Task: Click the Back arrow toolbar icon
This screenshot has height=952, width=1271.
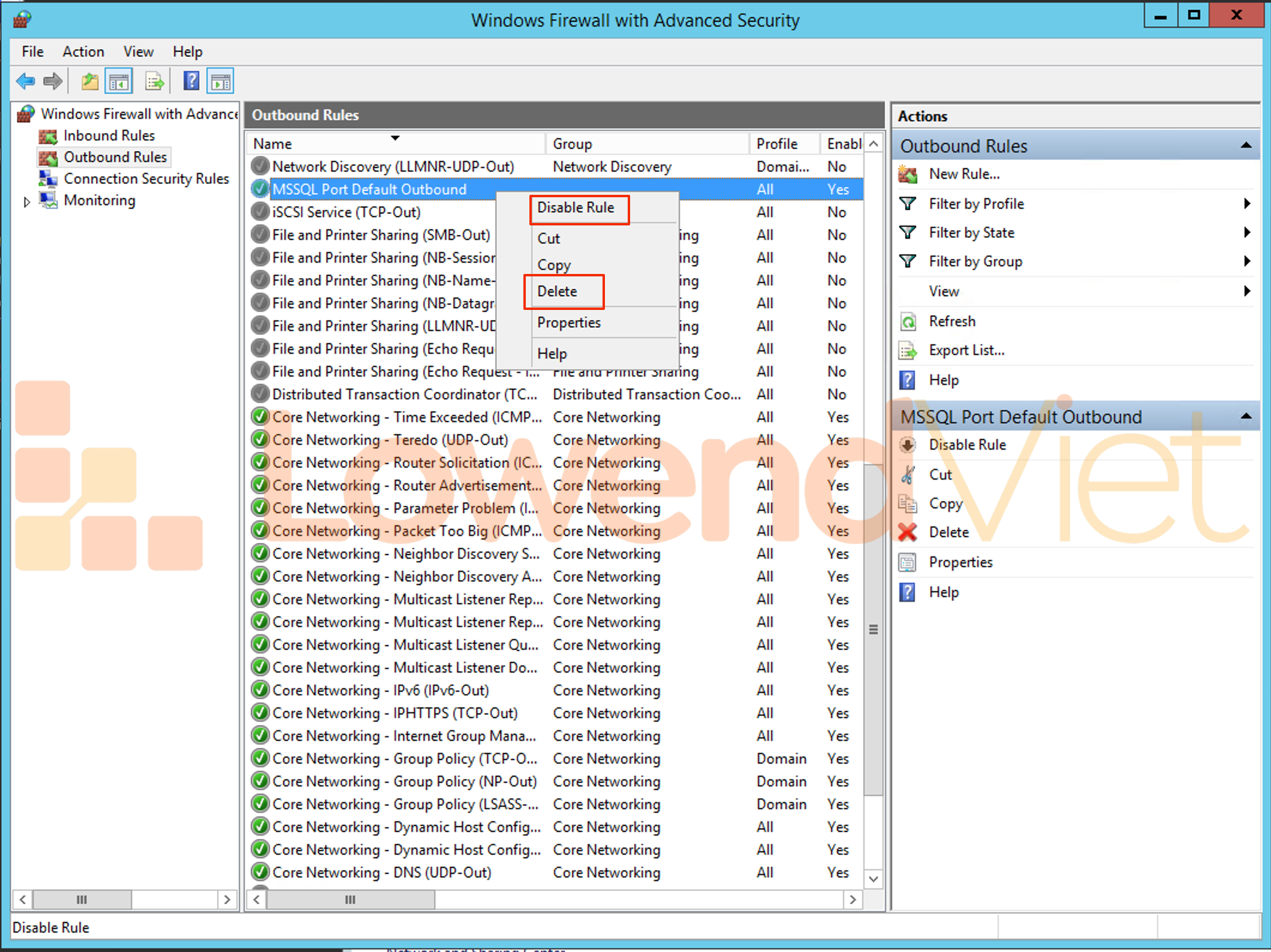Action: coord(25,81)
